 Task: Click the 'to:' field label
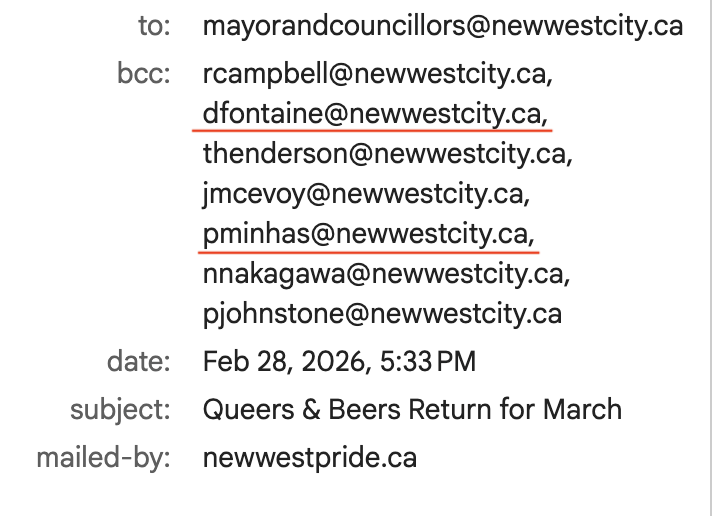coord(154,26)
